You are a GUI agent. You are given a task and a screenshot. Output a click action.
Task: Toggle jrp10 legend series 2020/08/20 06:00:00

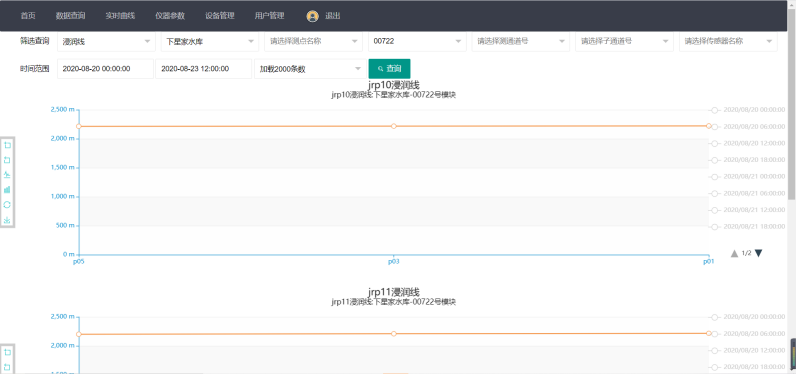pyautogui.click(x=747, y=126)
